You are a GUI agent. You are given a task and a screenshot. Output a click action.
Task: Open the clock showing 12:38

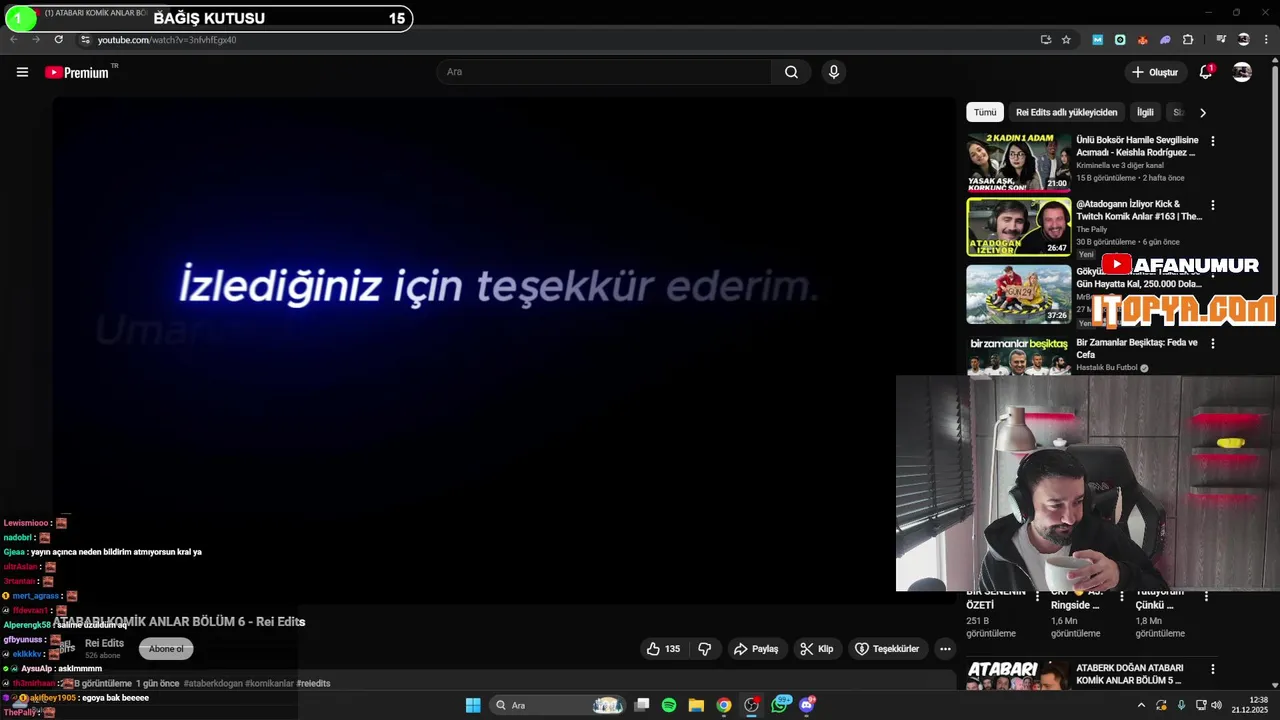point(1250,705)
